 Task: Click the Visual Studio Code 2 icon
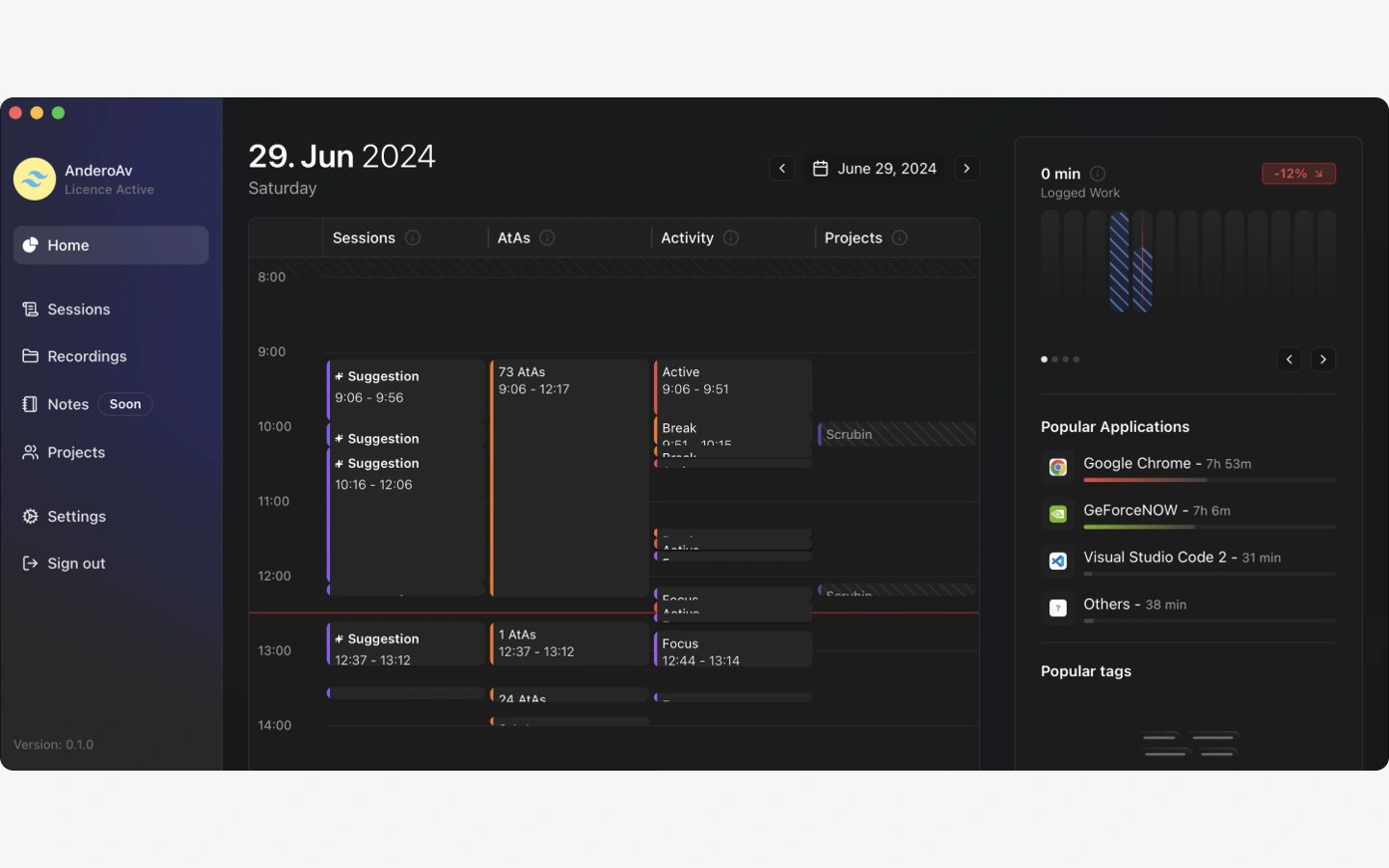point(1058,561)
